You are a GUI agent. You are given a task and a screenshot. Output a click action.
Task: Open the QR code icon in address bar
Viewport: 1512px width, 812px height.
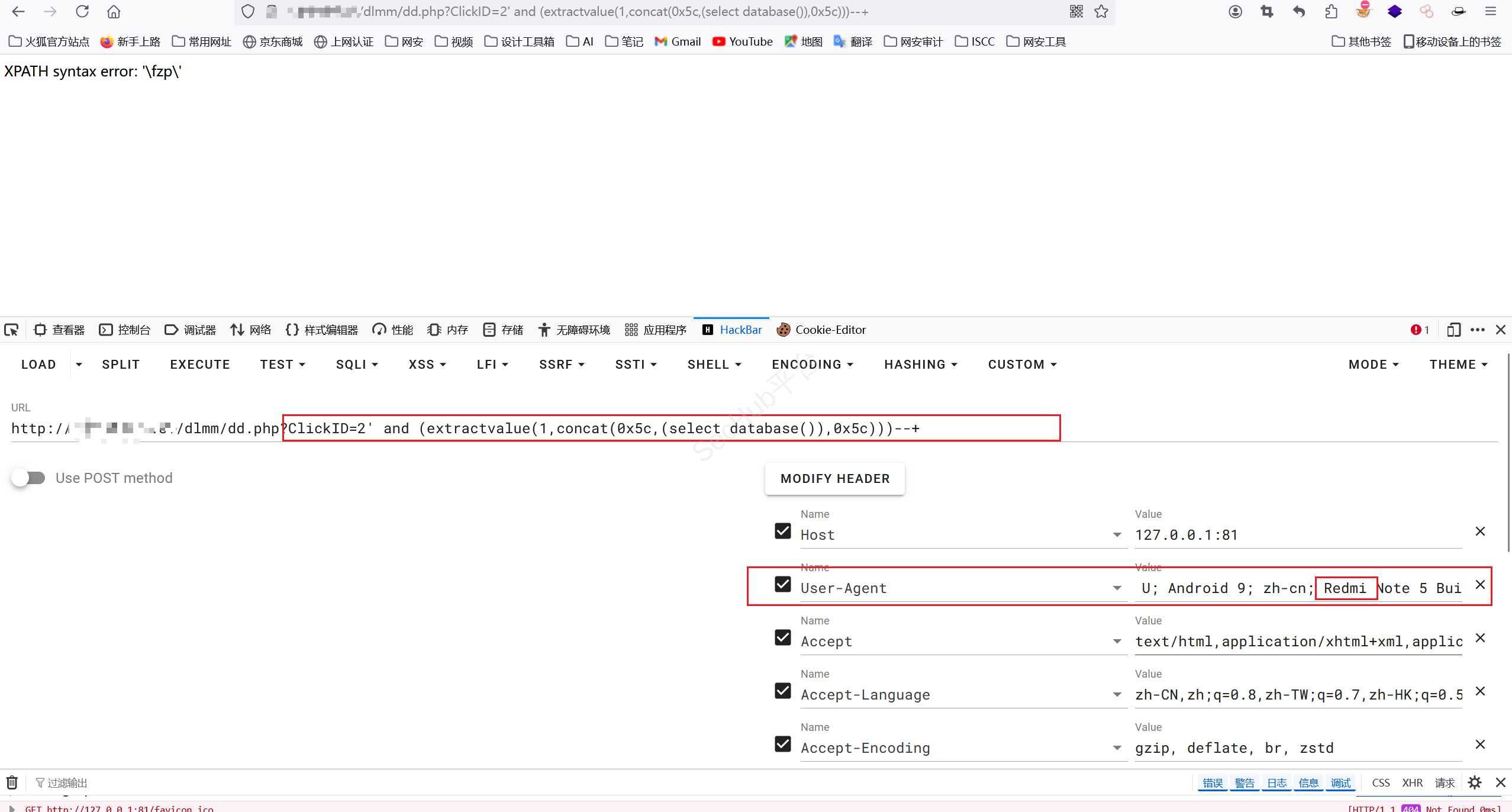click(x=1076, y=11)
